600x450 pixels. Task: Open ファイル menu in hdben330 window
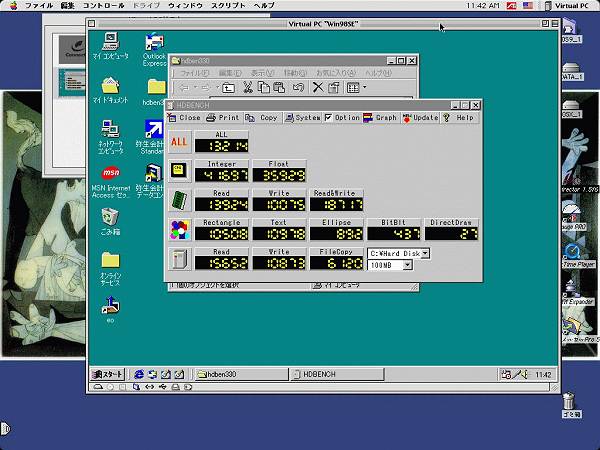point(194,73)
